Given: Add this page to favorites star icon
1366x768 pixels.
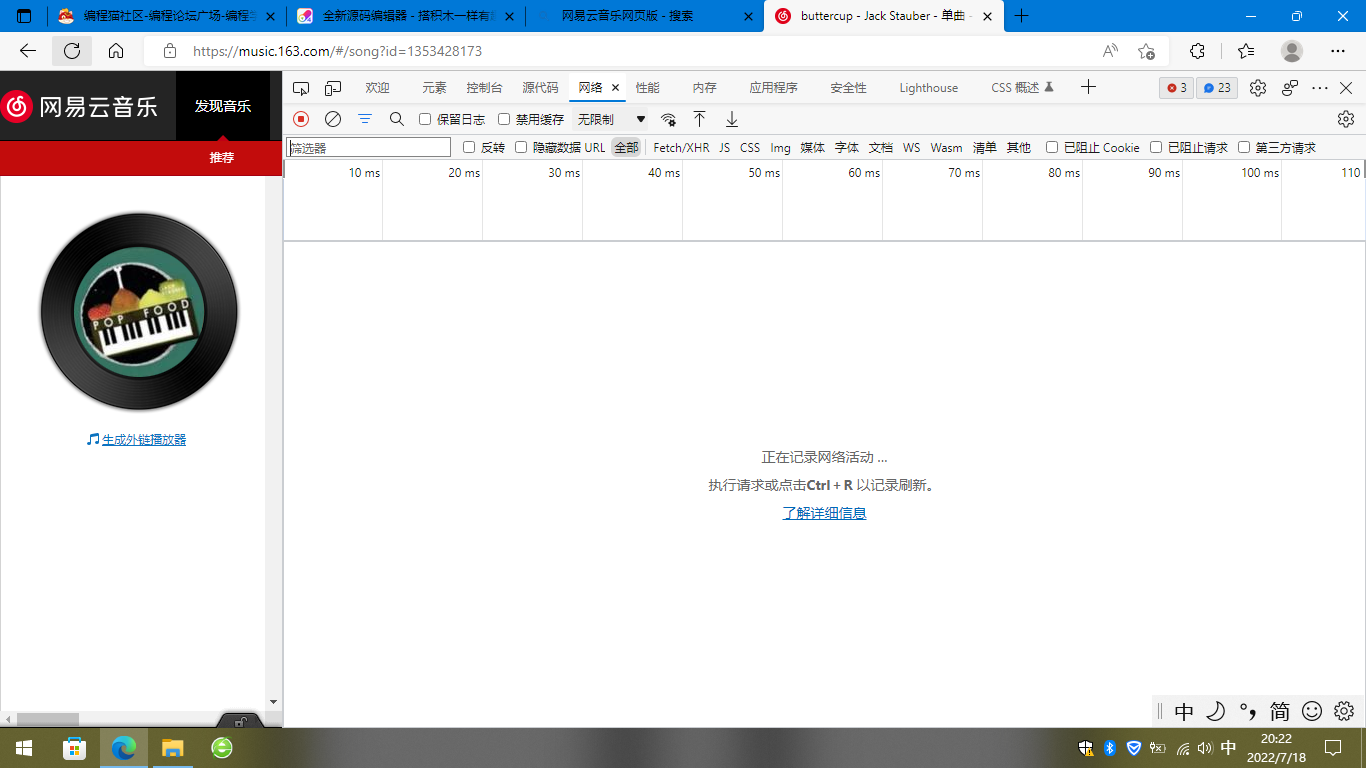Looking at the screenshot, I should (x=1146, y=51).
